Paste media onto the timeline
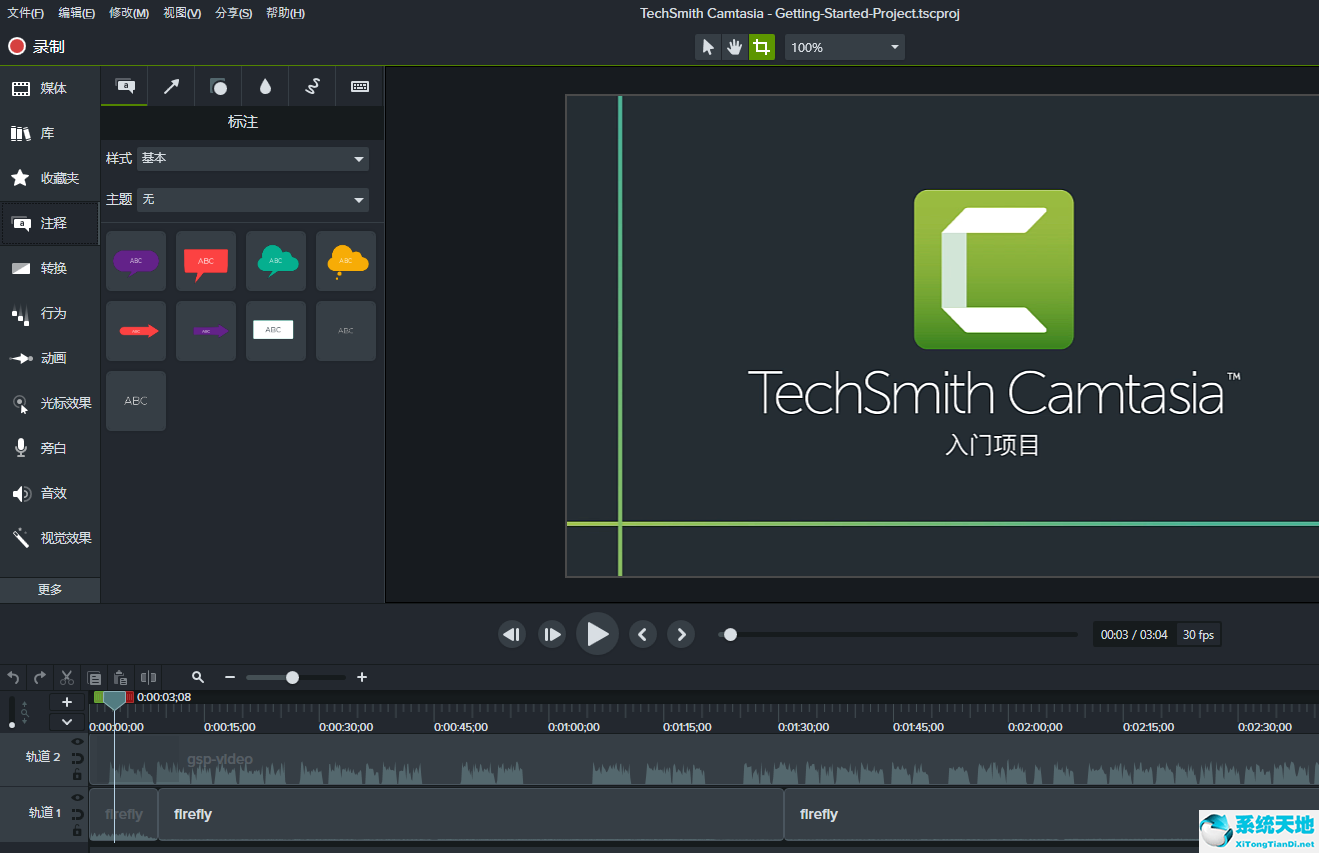The height and width of the screenshot is (853, 1319). pos(120,677)
